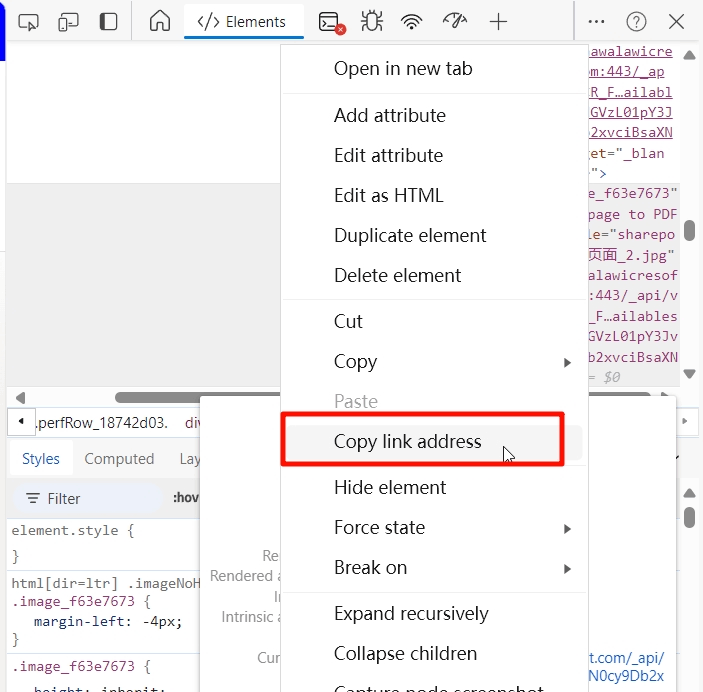Switch to the Computed tab

point(119,458)
